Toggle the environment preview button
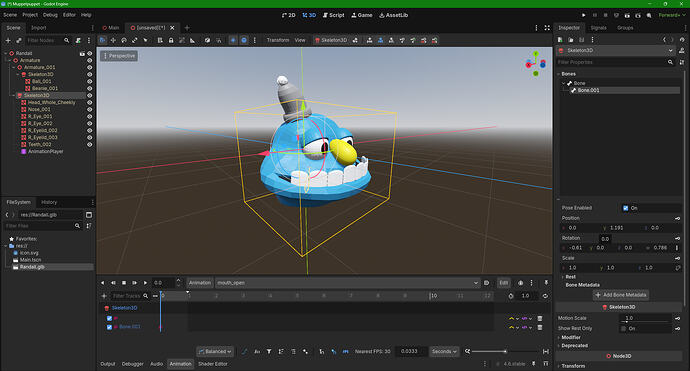 [x=244, y=40]
